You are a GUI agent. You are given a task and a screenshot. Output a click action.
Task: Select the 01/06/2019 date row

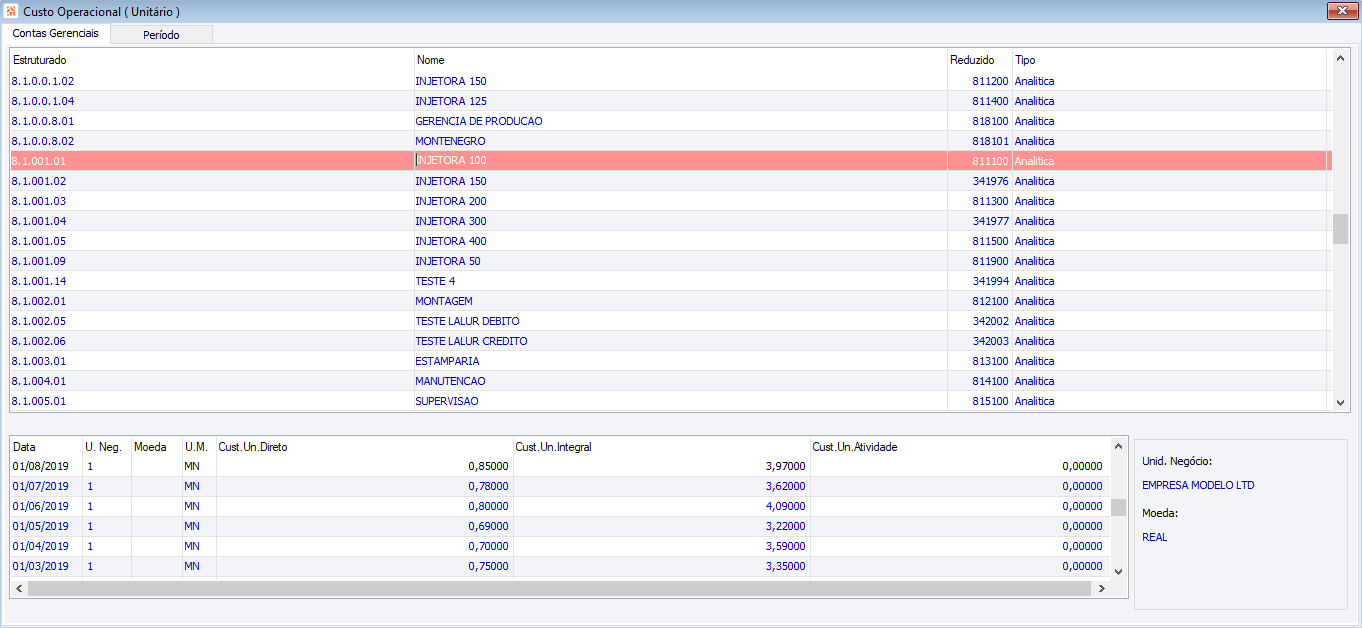click(x=559, y=506)
